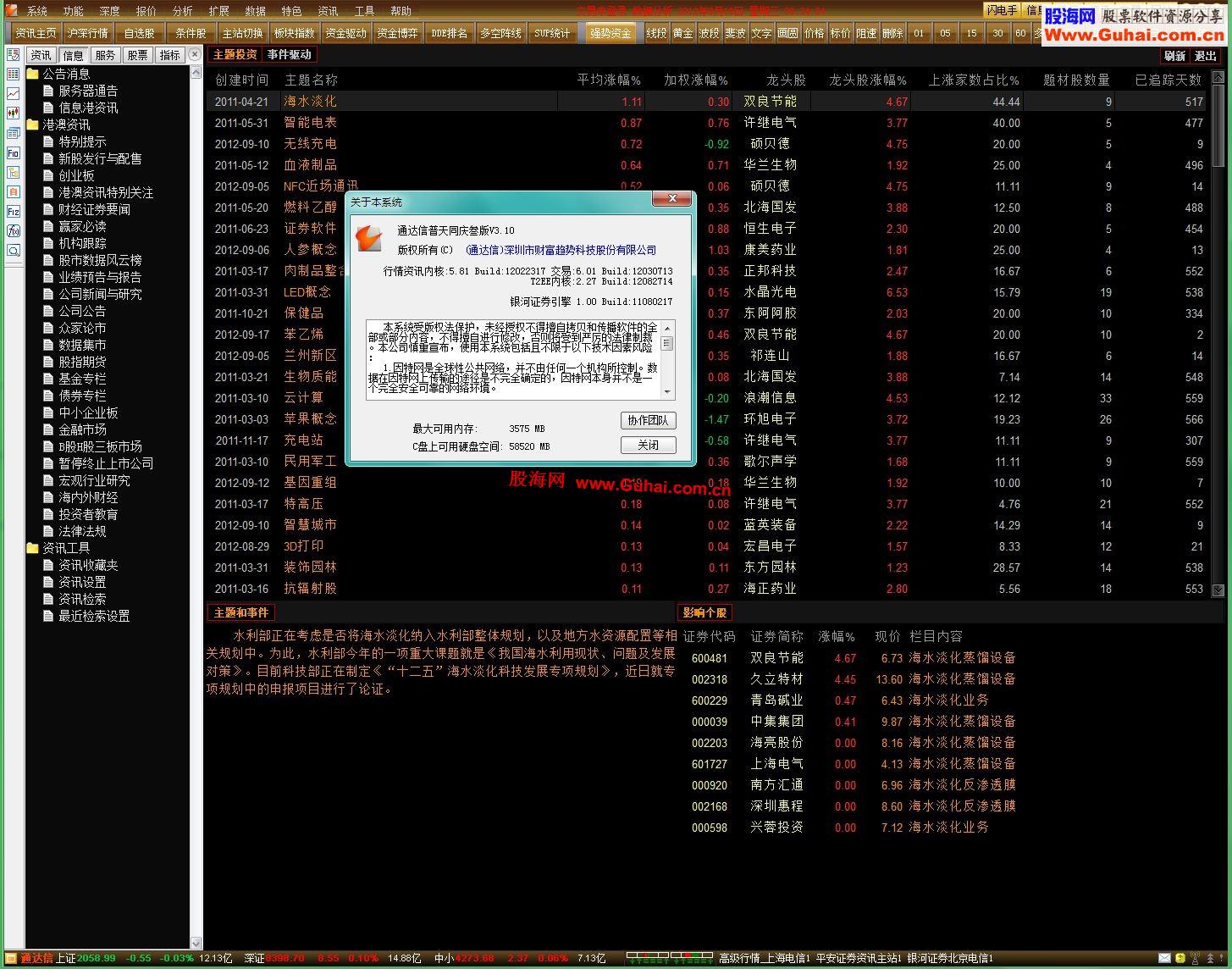Screen dimensions: 1232x969
Task: Select the 智慧城市 theme row
Action: tap(708, 525)
